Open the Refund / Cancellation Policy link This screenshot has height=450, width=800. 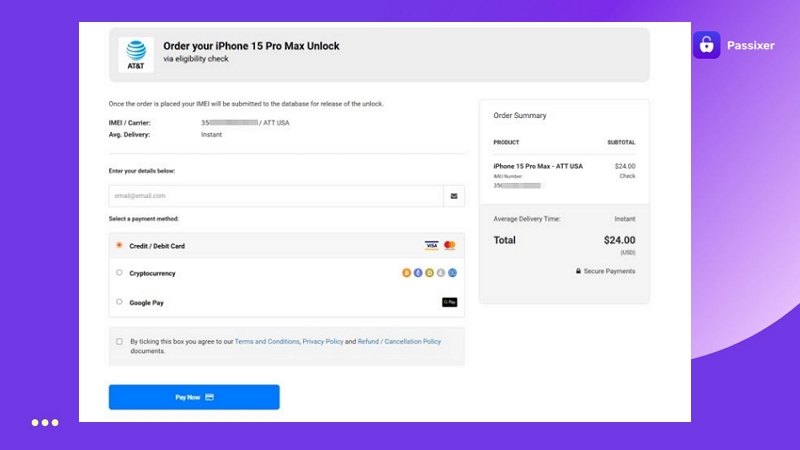(399, 342)
